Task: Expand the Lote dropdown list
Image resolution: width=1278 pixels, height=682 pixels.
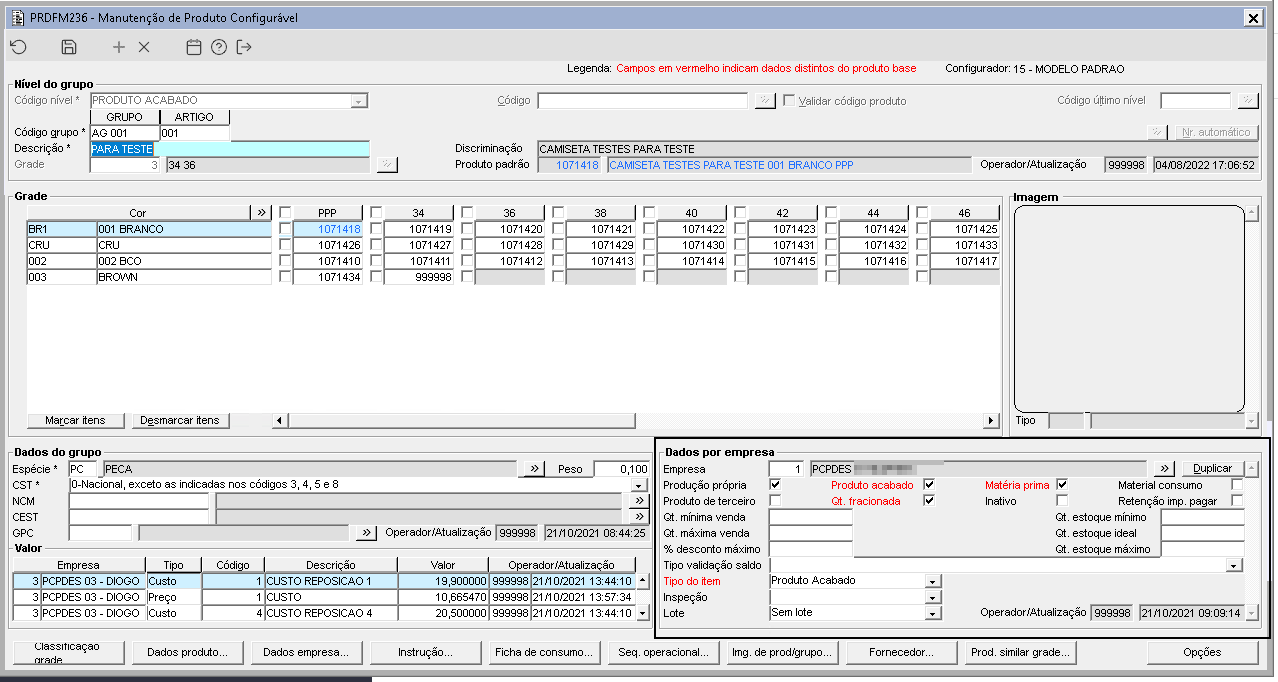Action: 933,613
